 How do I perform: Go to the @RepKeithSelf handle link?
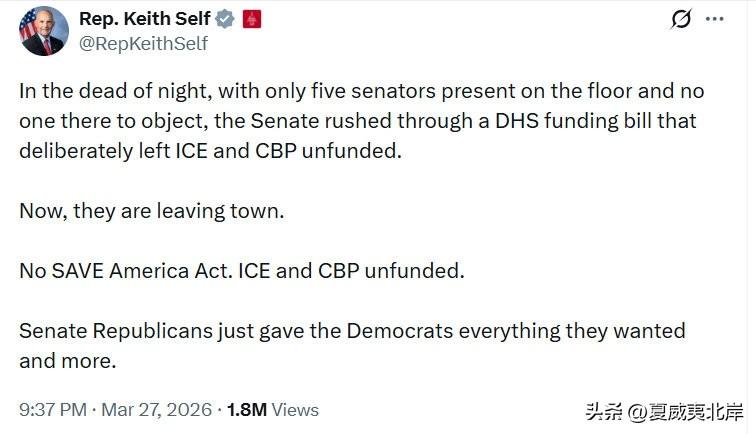click(x=143, y=43)
